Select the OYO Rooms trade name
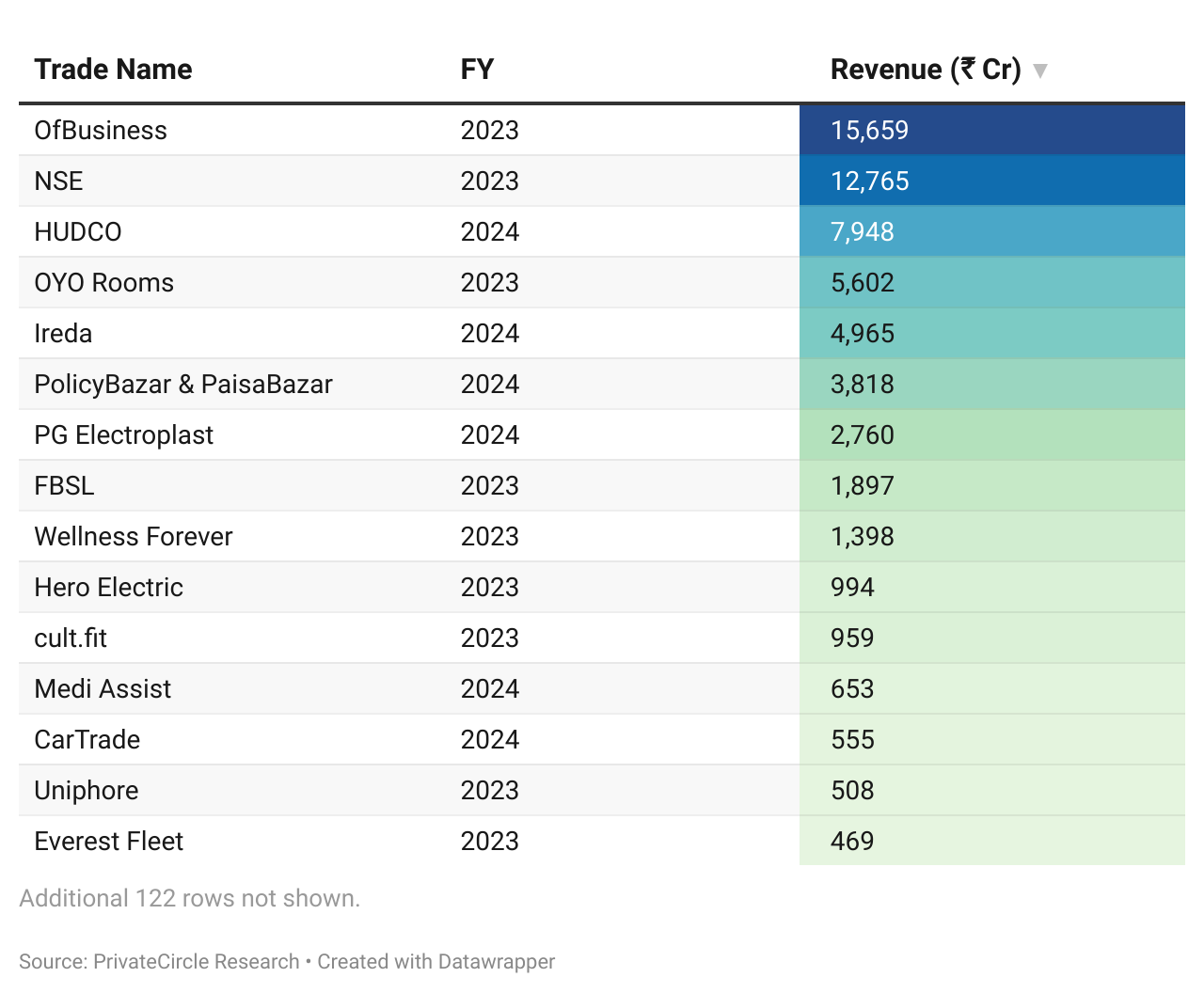This screenshot has height=993, width=1204. click(x=104, y=283)
